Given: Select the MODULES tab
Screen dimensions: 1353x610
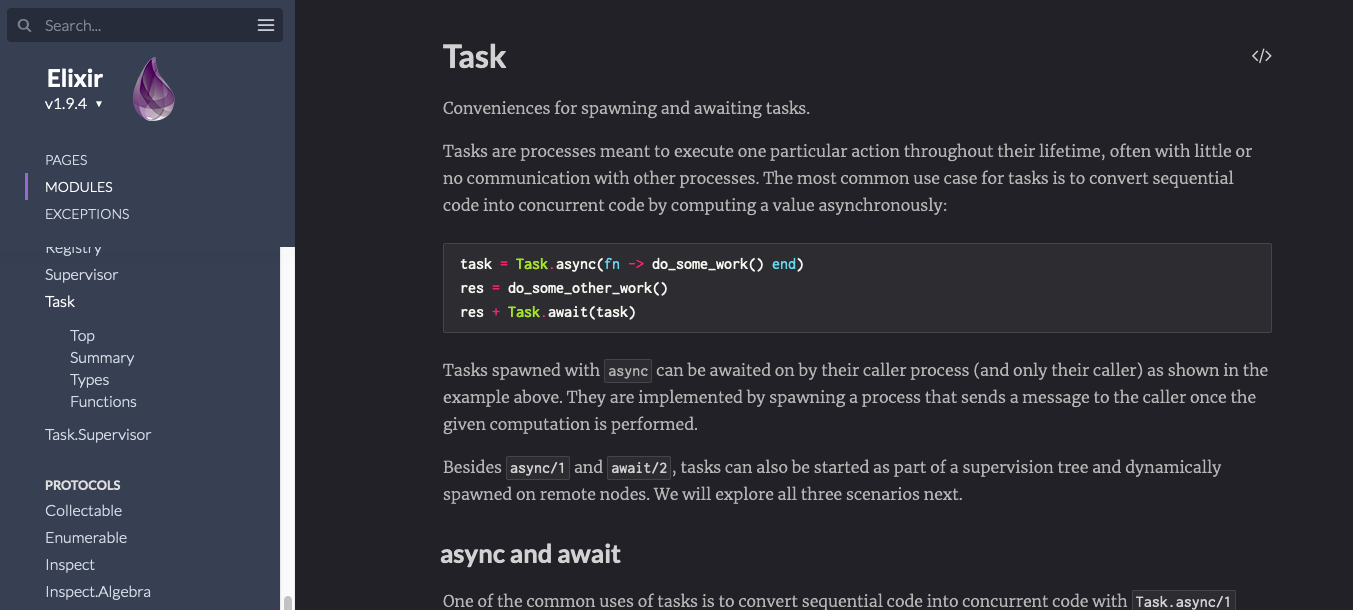Looking at the screenshot, I should pos(79,187).
